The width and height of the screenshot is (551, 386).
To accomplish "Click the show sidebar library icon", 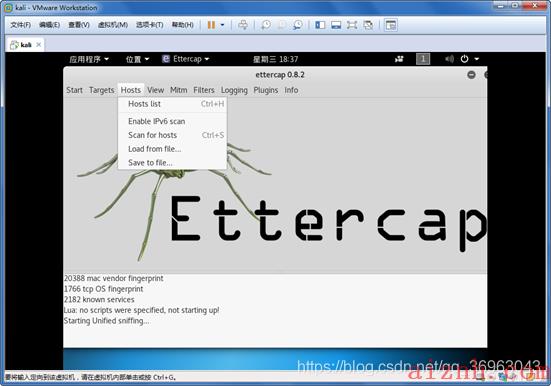I will tap(320, 25).
